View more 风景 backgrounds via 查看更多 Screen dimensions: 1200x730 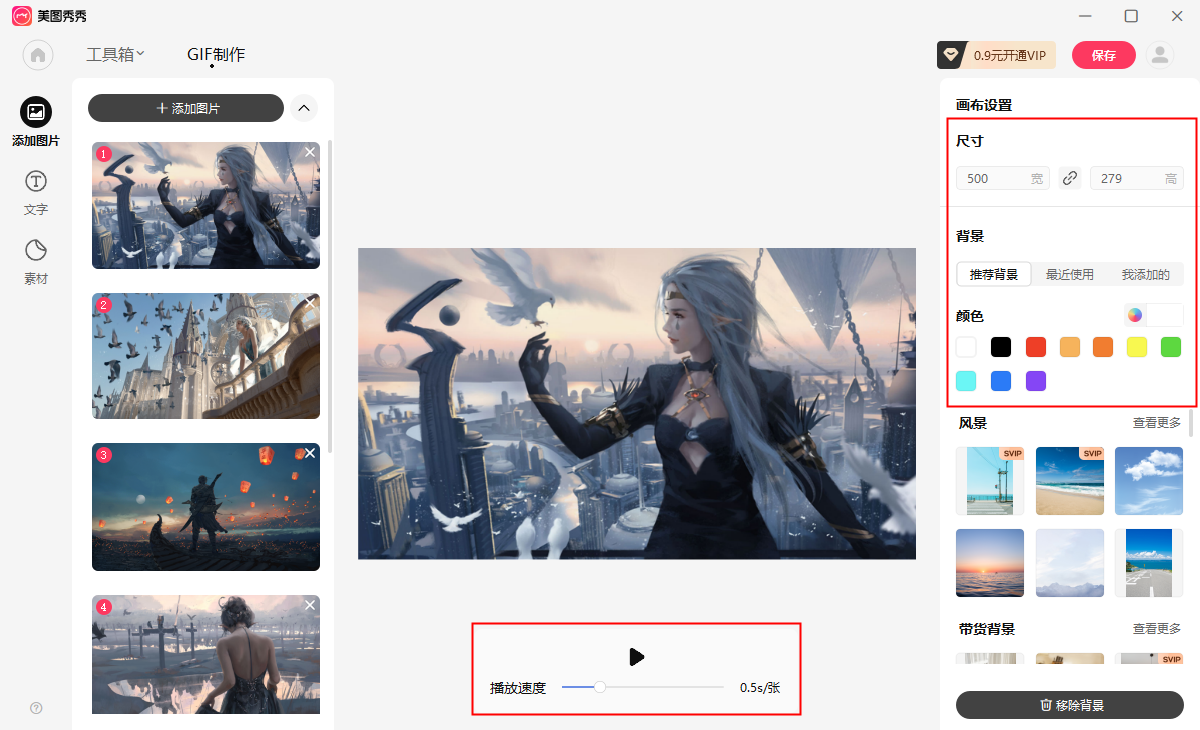click(1157, 423)
